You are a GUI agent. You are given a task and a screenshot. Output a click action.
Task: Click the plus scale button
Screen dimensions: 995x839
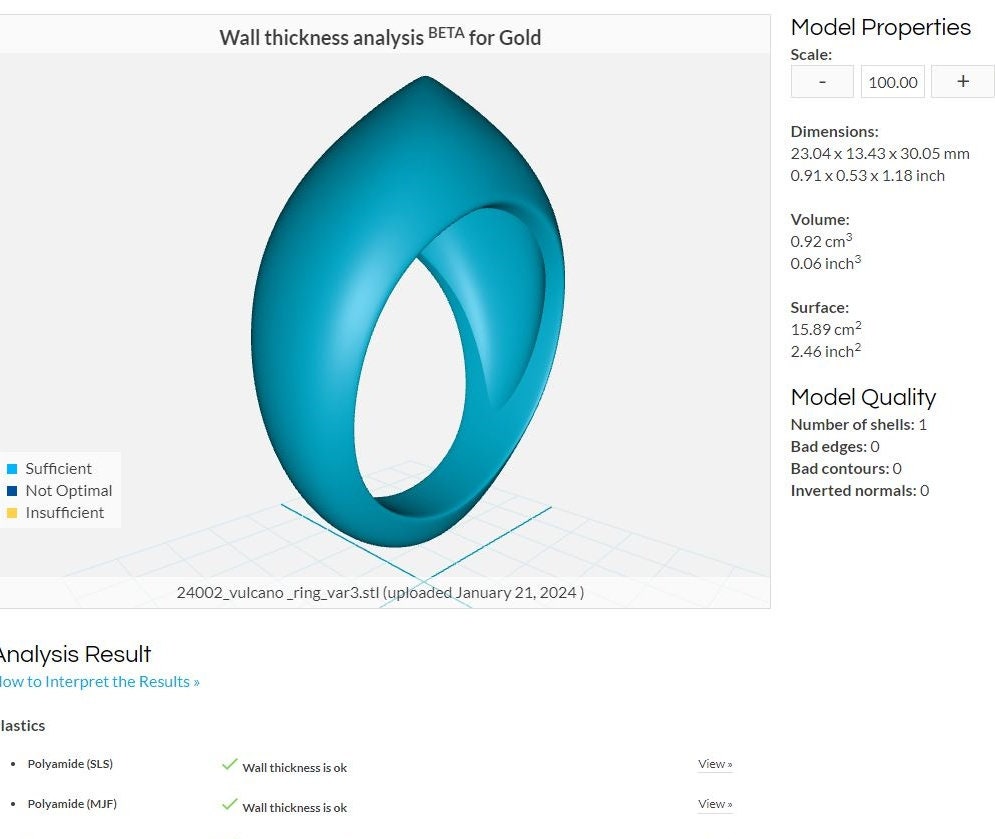[963, 81]
